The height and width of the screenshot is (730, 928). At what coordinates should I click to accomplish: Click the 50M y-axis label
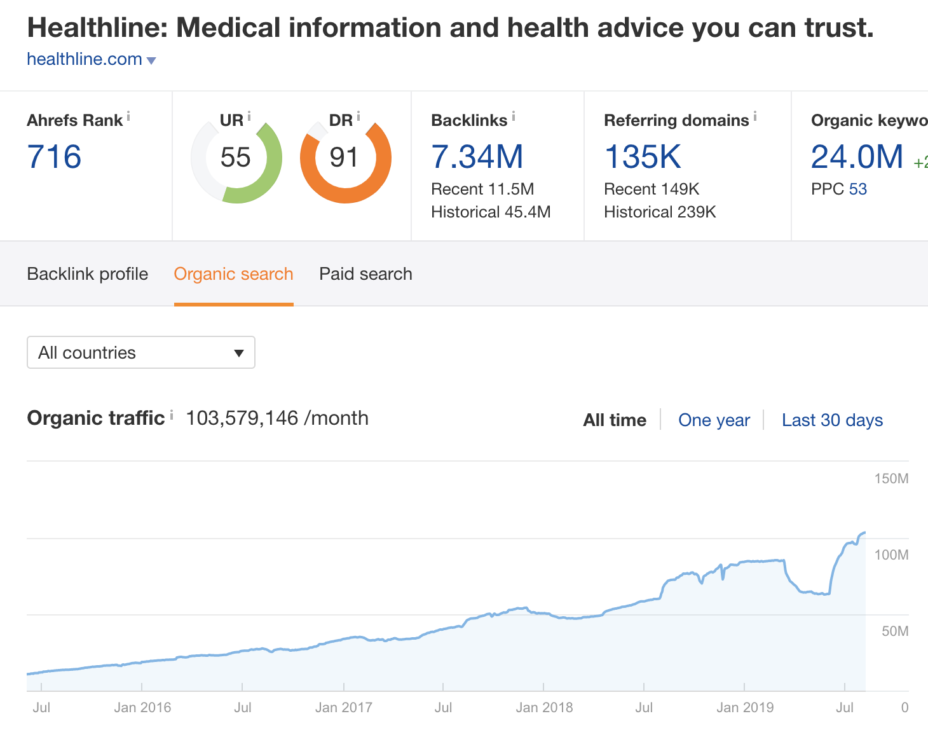tap(895, 631)
